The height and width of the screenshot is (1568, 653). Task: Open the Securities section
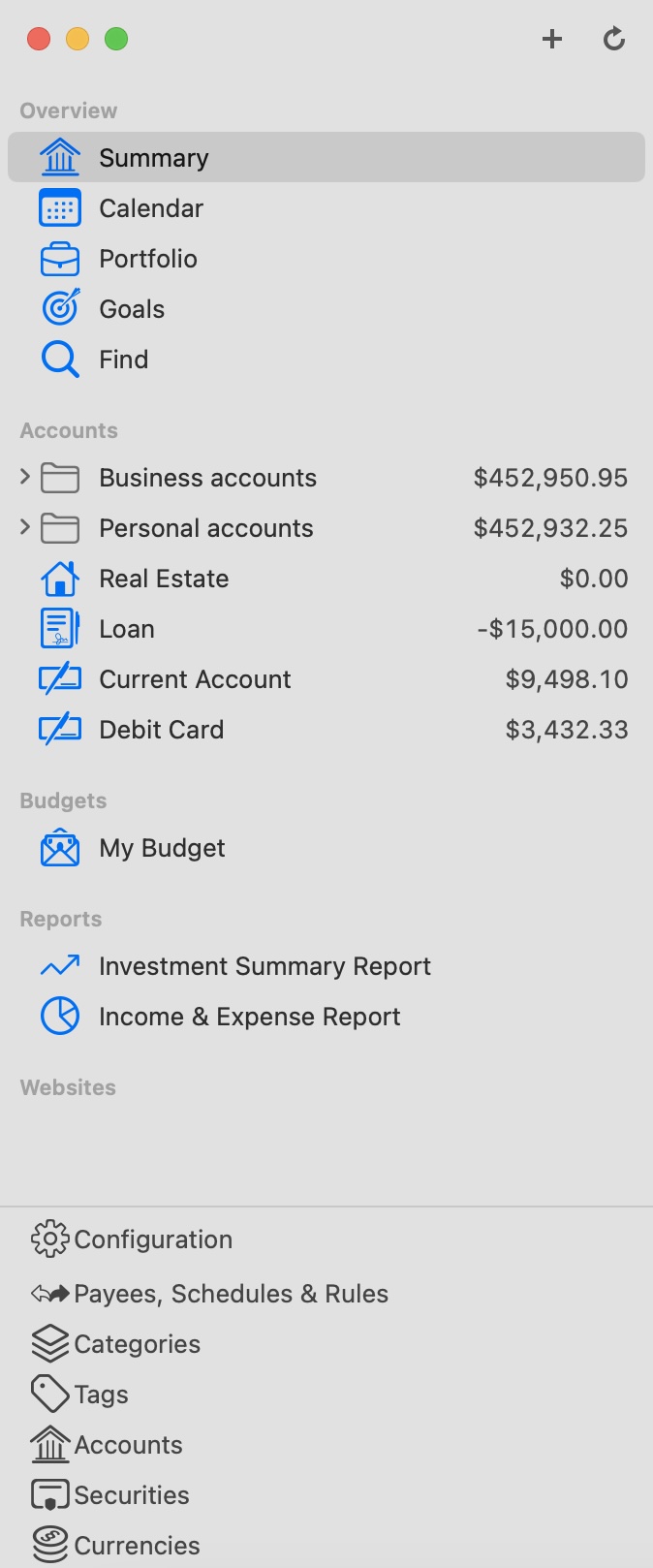tap(131, 1495)
